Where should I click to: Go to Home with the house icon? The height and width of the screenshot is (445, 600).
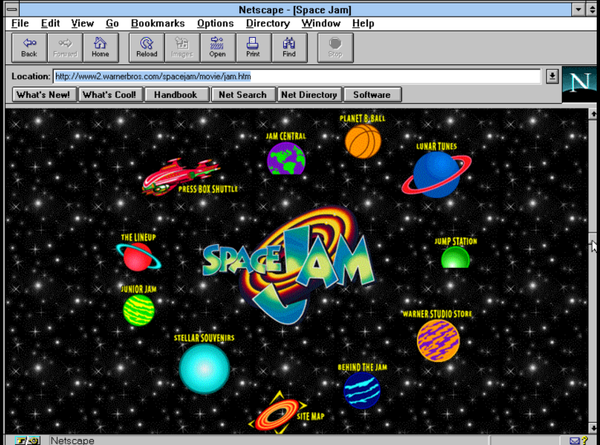click(100, 47)
